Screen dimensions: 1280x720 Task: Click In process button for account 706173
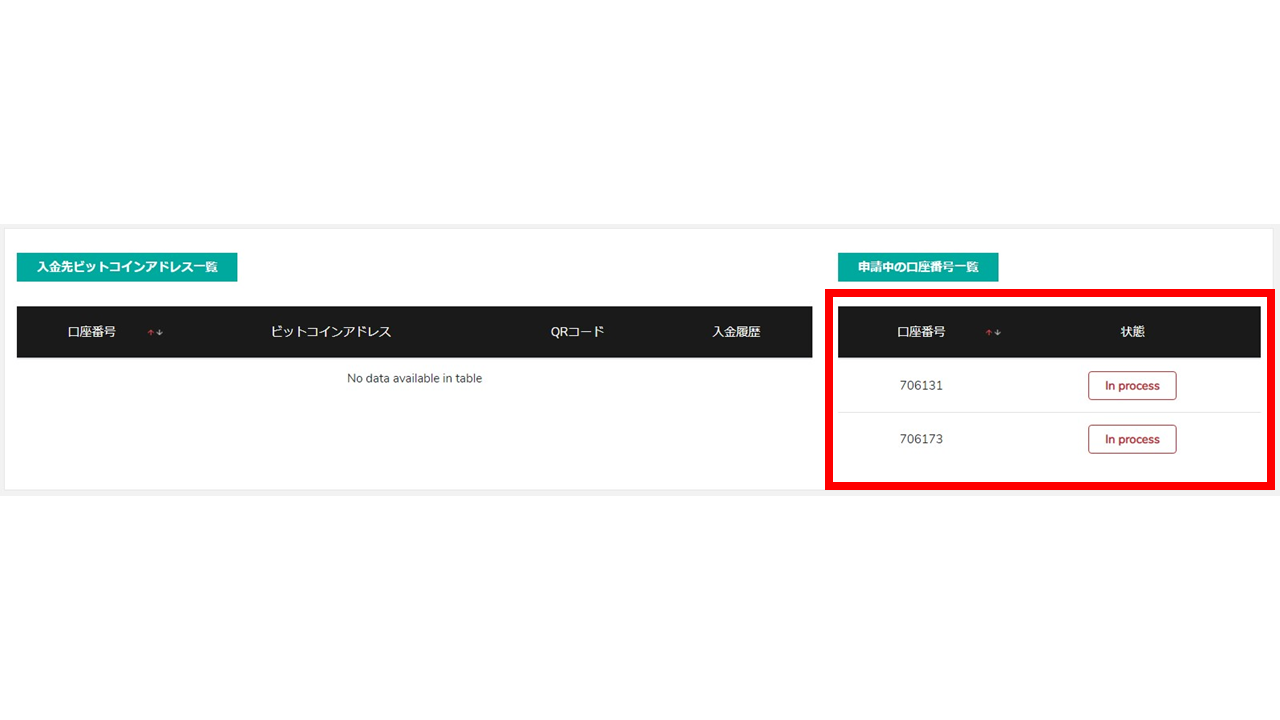tap(1132, 439)
